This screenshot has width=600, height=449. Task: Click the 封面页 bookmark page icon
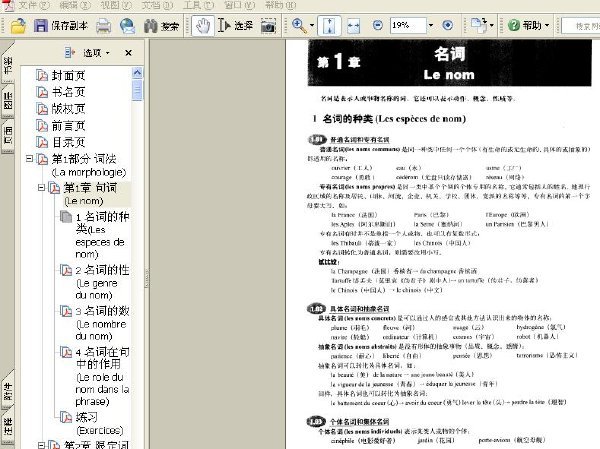[42, 75]
